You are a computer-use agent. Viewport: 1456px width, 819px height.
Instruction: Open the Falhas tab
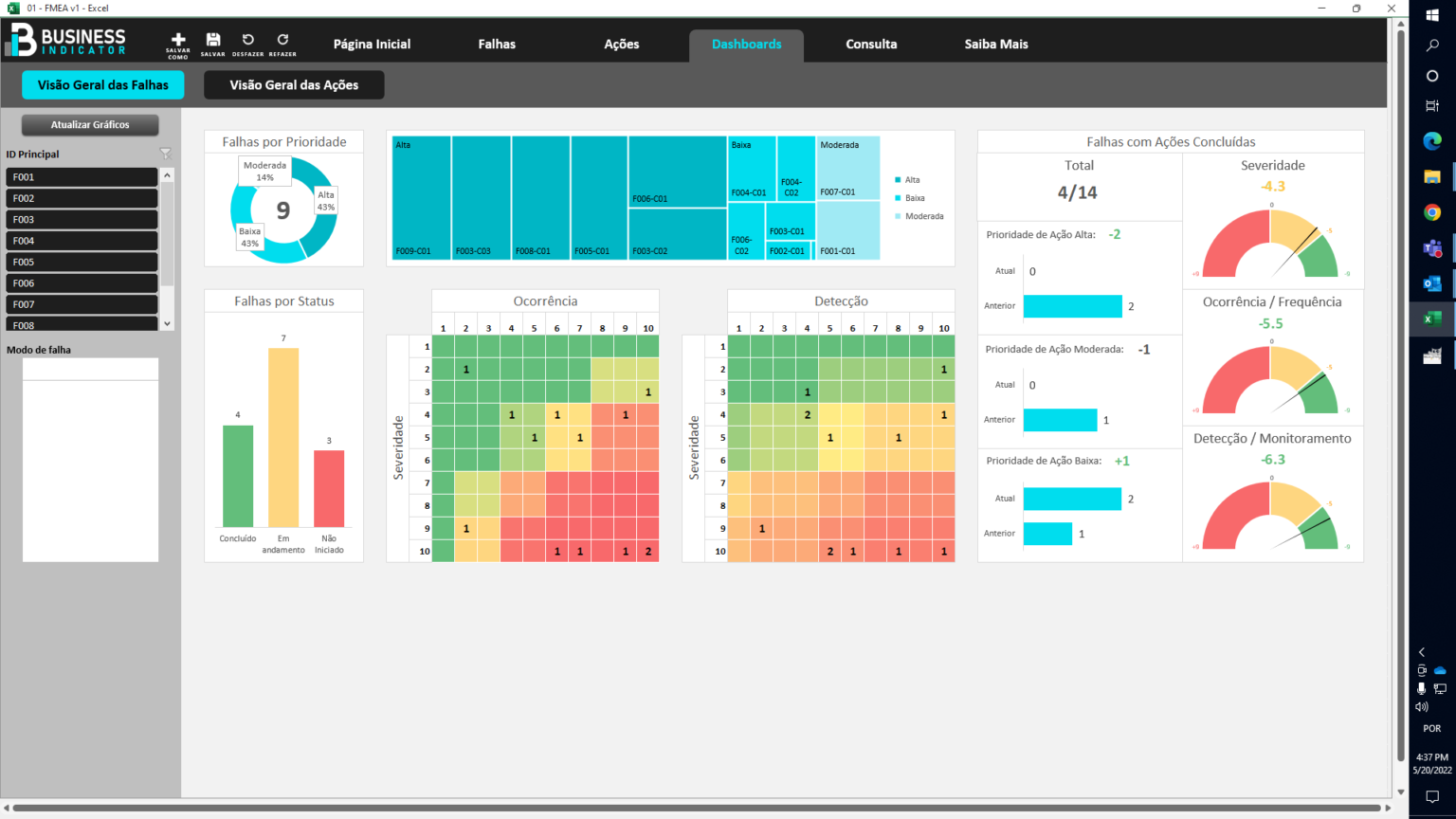tap(497, 45)
